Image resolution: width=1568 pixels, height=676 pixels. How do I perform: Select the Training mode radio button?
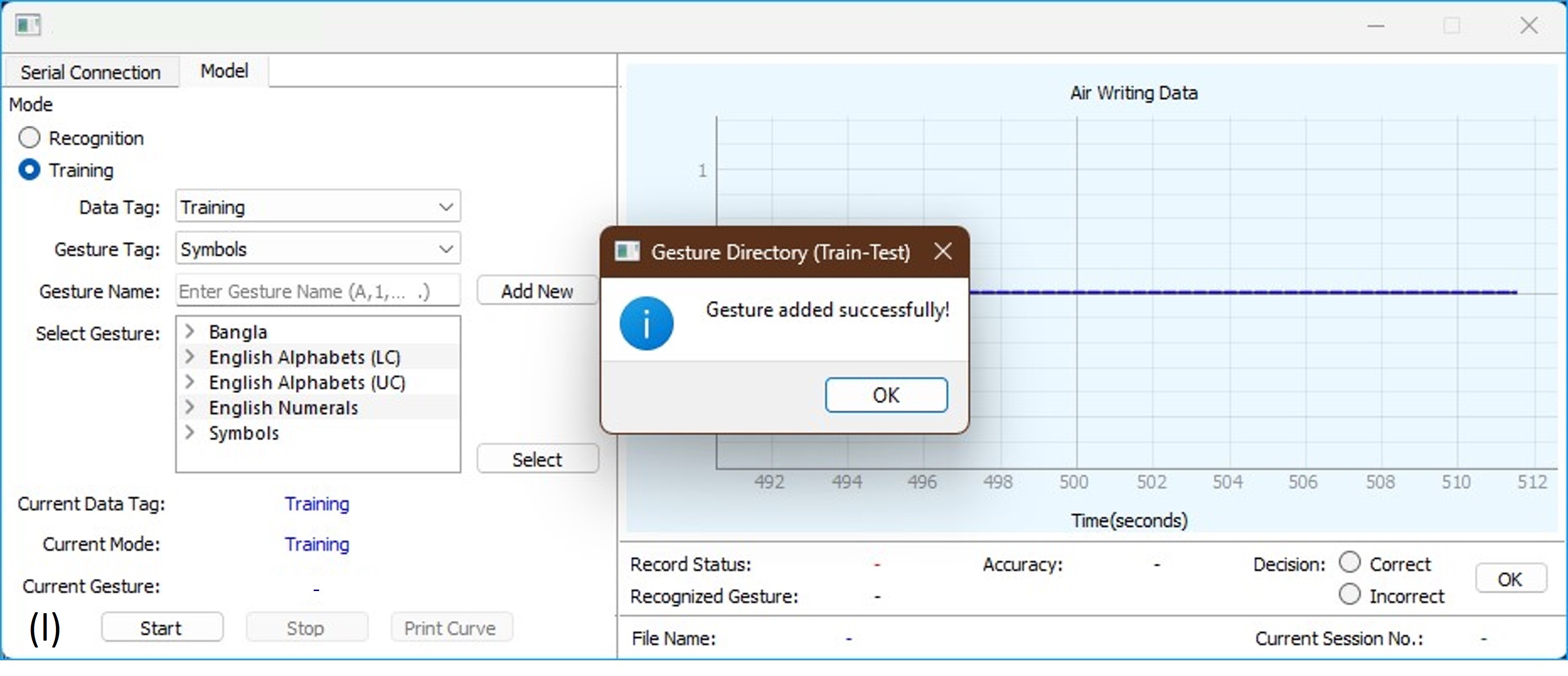point(29,170)
